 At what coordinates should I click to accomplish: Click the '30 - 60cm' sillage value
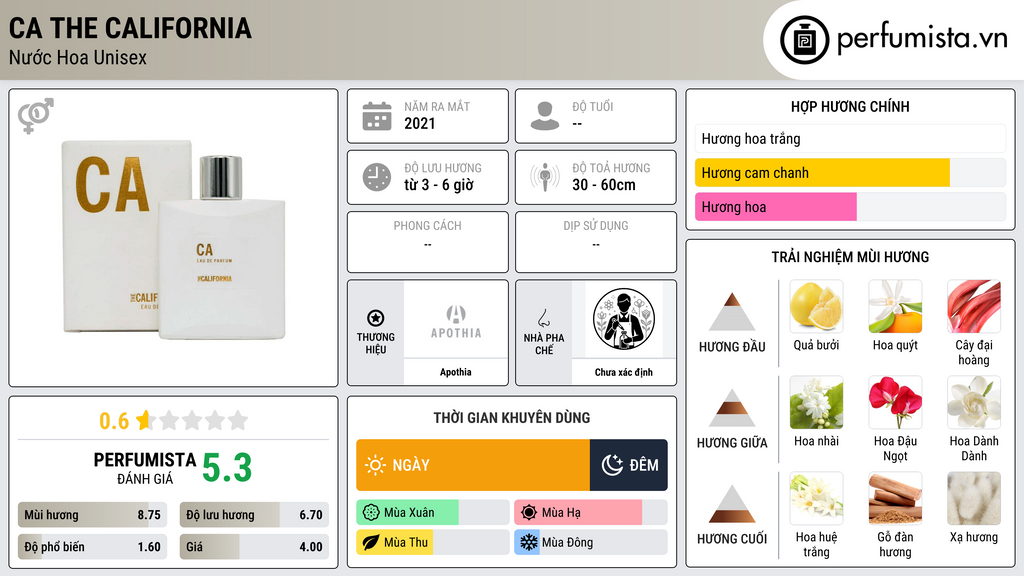click(603, 185)
